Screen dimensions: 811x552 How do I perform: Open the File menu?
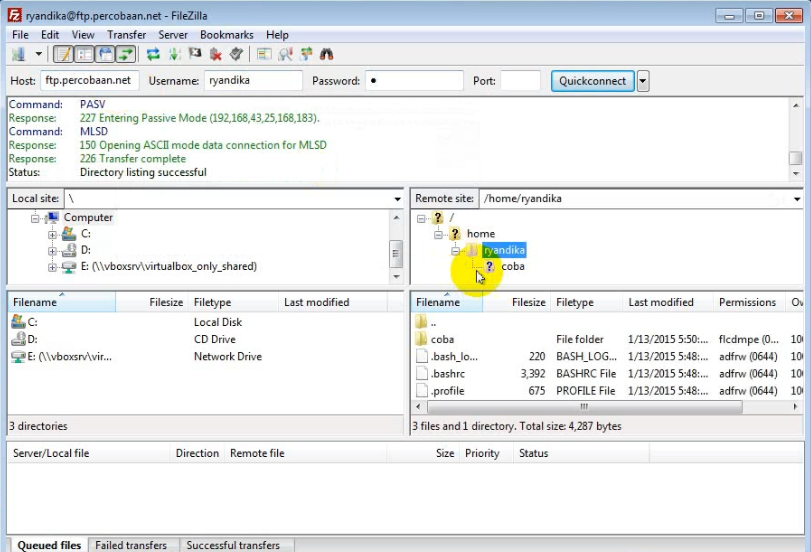[20, 35]
